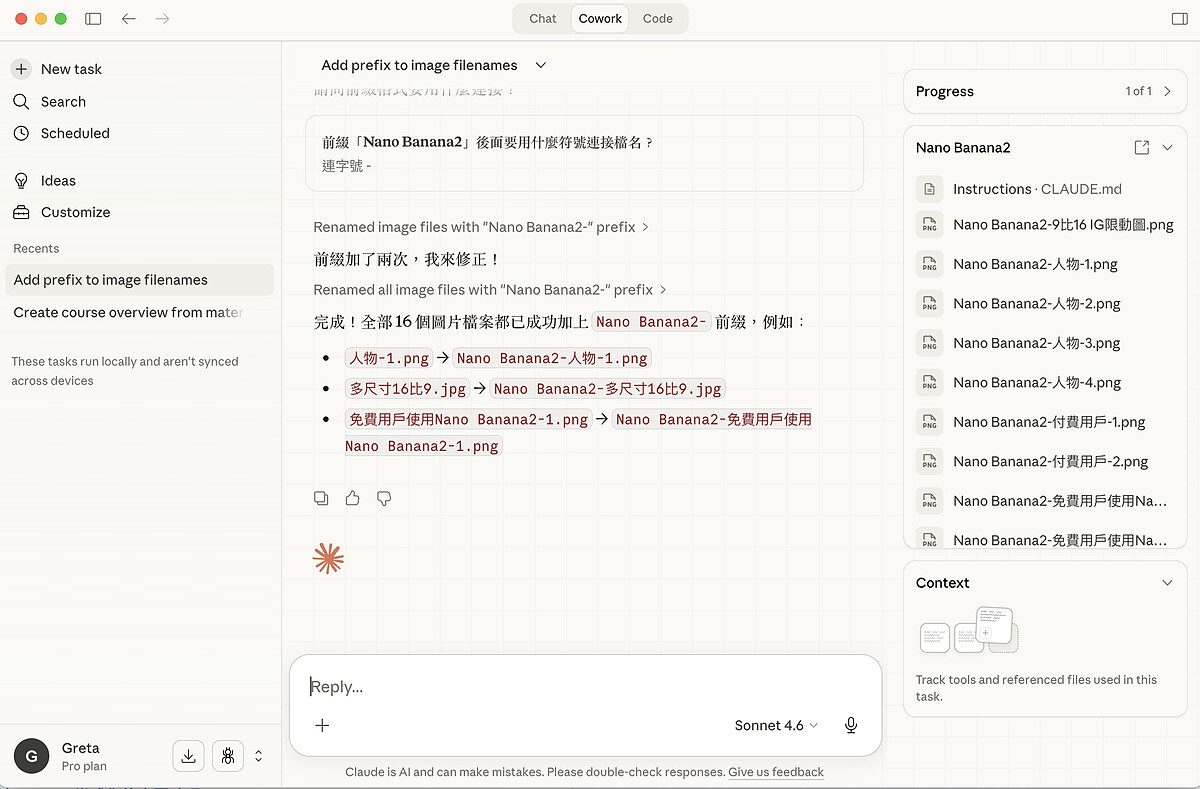
Task: Open Nano Banana2 folder in external window
Action: (1141, 147)
